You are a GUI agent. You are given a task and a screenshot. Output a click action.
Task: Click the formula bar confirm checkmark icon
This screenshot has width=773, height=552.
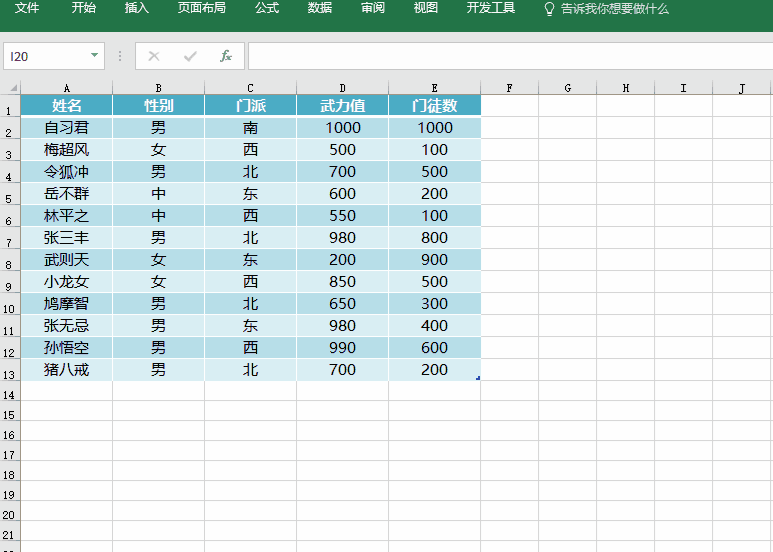190,56
